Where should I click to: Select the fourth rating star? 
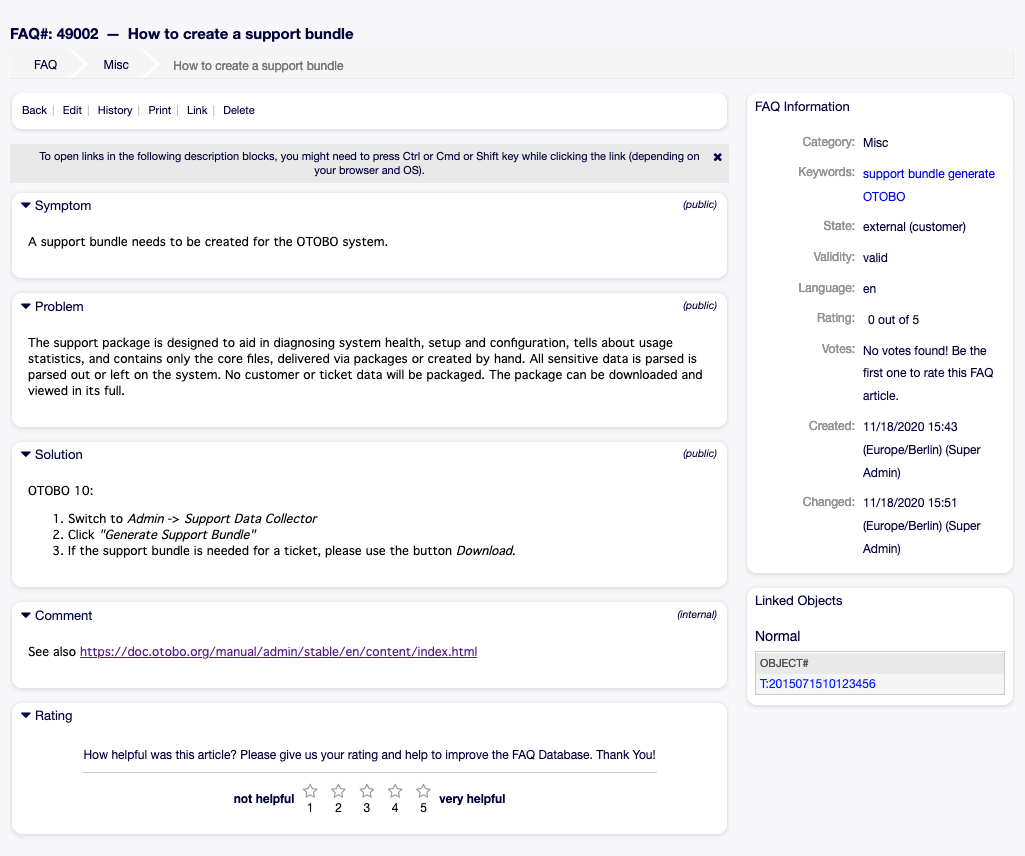395,791
